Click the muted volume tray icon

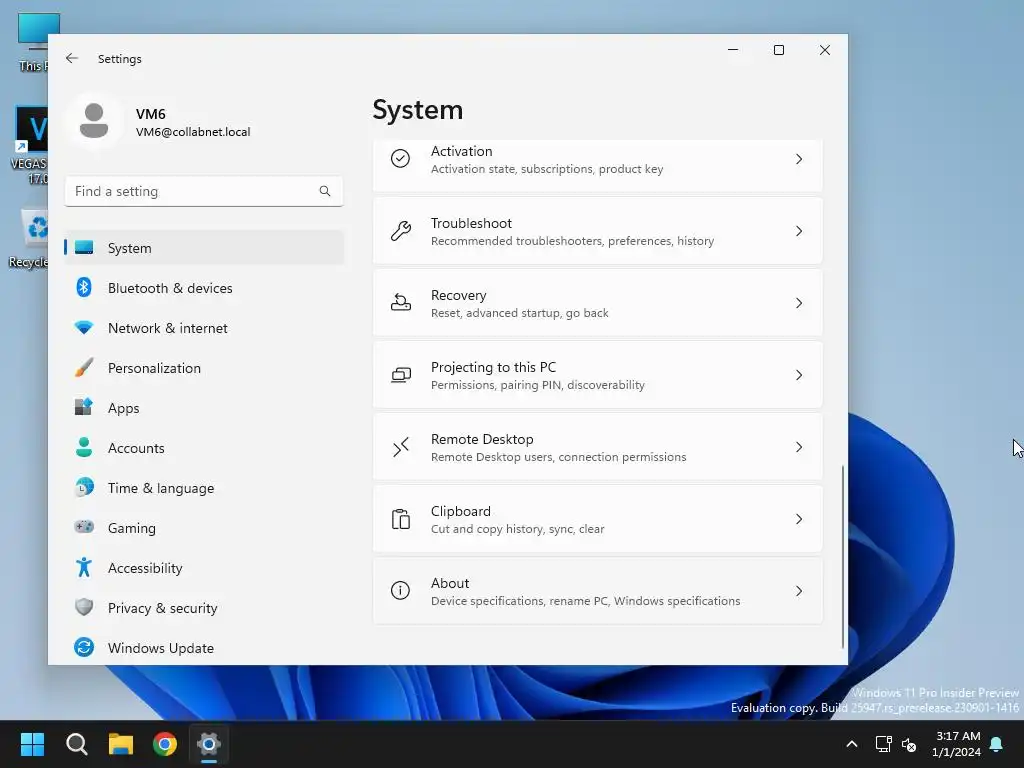coord(909,744)
